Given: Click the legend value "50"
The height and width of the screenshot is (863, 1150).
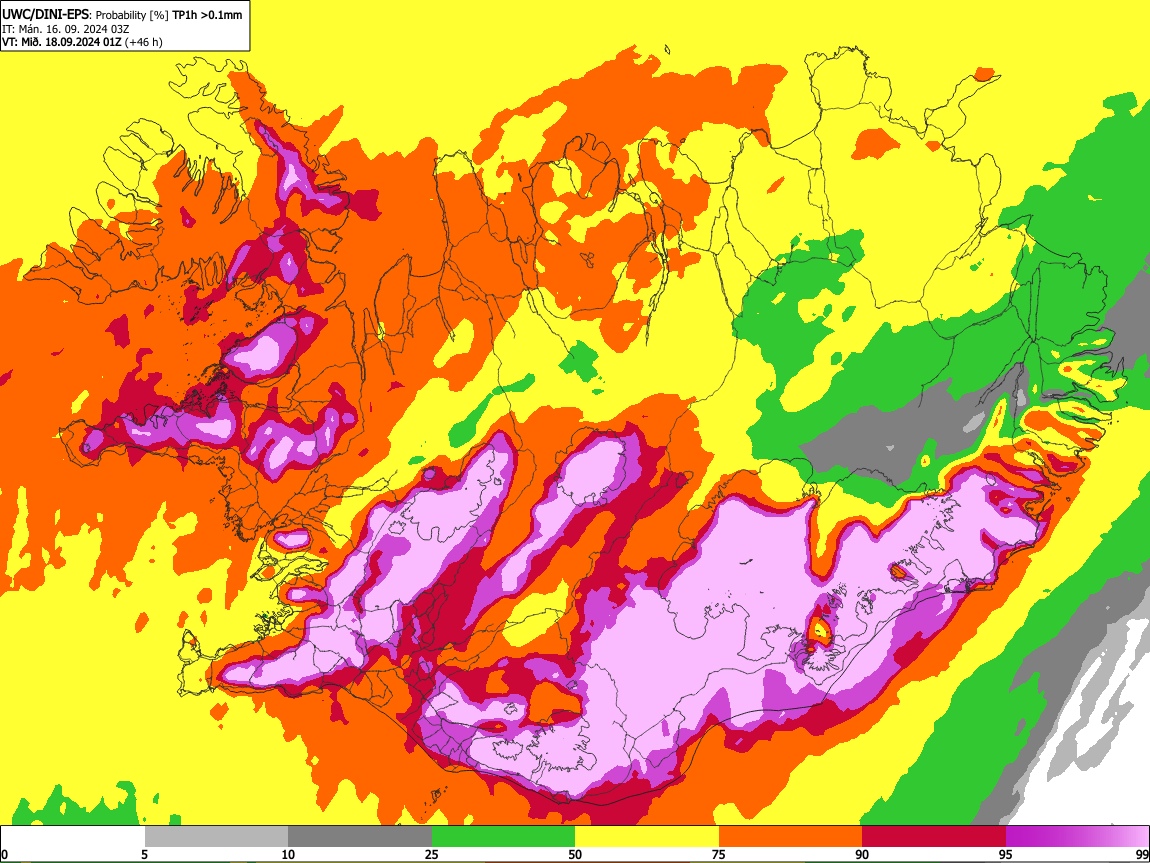Looking at the screenshot, I should click(x=575, y=854).
